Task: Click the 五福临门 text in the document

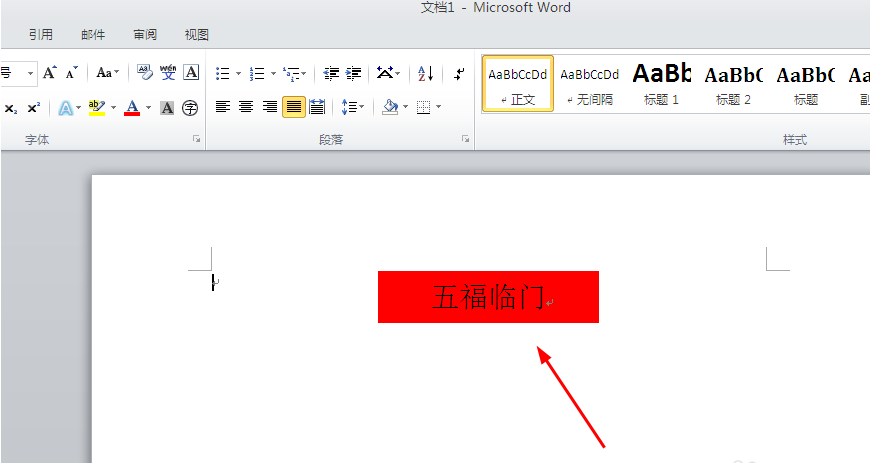Action: click(x=488, y=297)
